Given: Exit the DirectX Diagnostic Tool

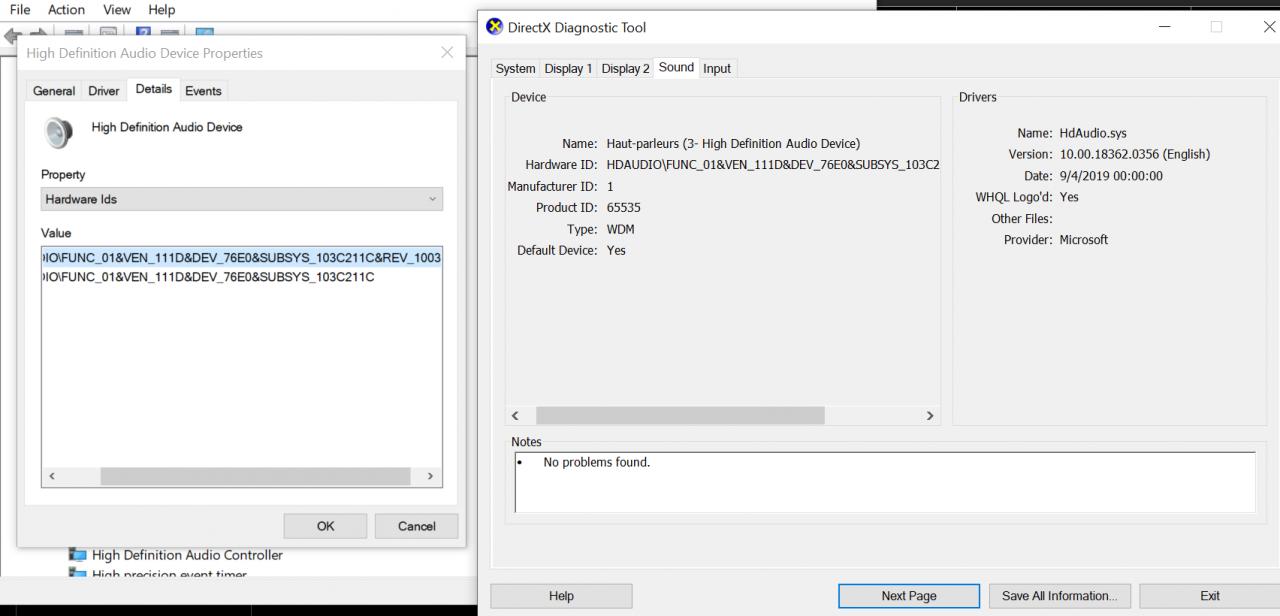Looking at the screenshot, I should click(x=1210, y=596).
